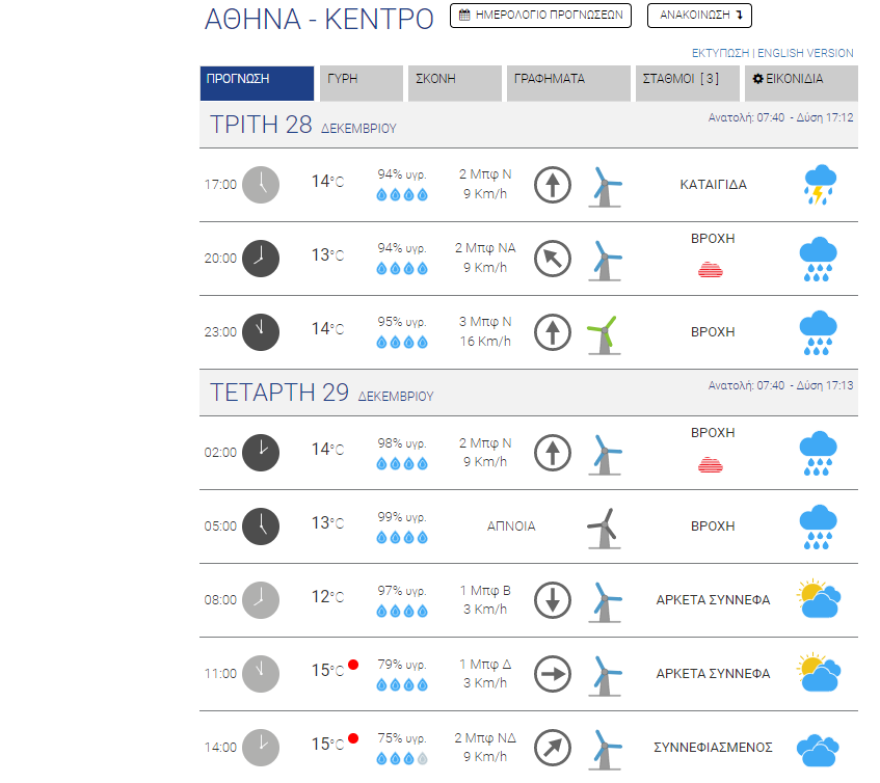This screenshot has width=880, height=783.
Task: Click the clock icon for 02:00
Action: [x=261, y=452]
